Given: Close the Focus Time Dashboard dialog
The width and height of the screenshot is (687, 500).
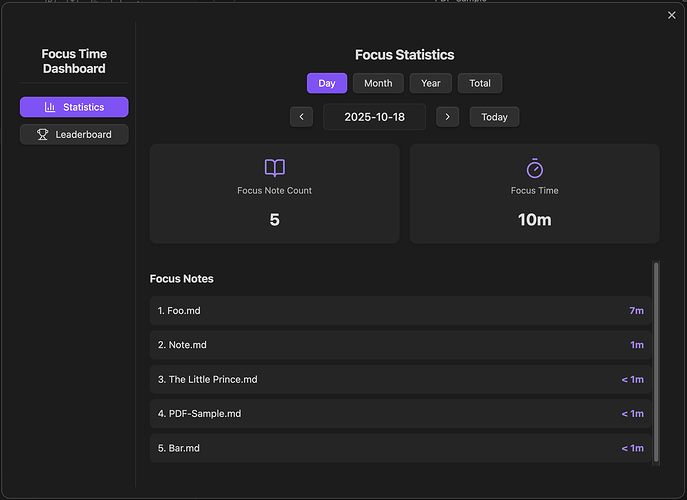Looking at the screenshot, I should (x=671, y=15).
